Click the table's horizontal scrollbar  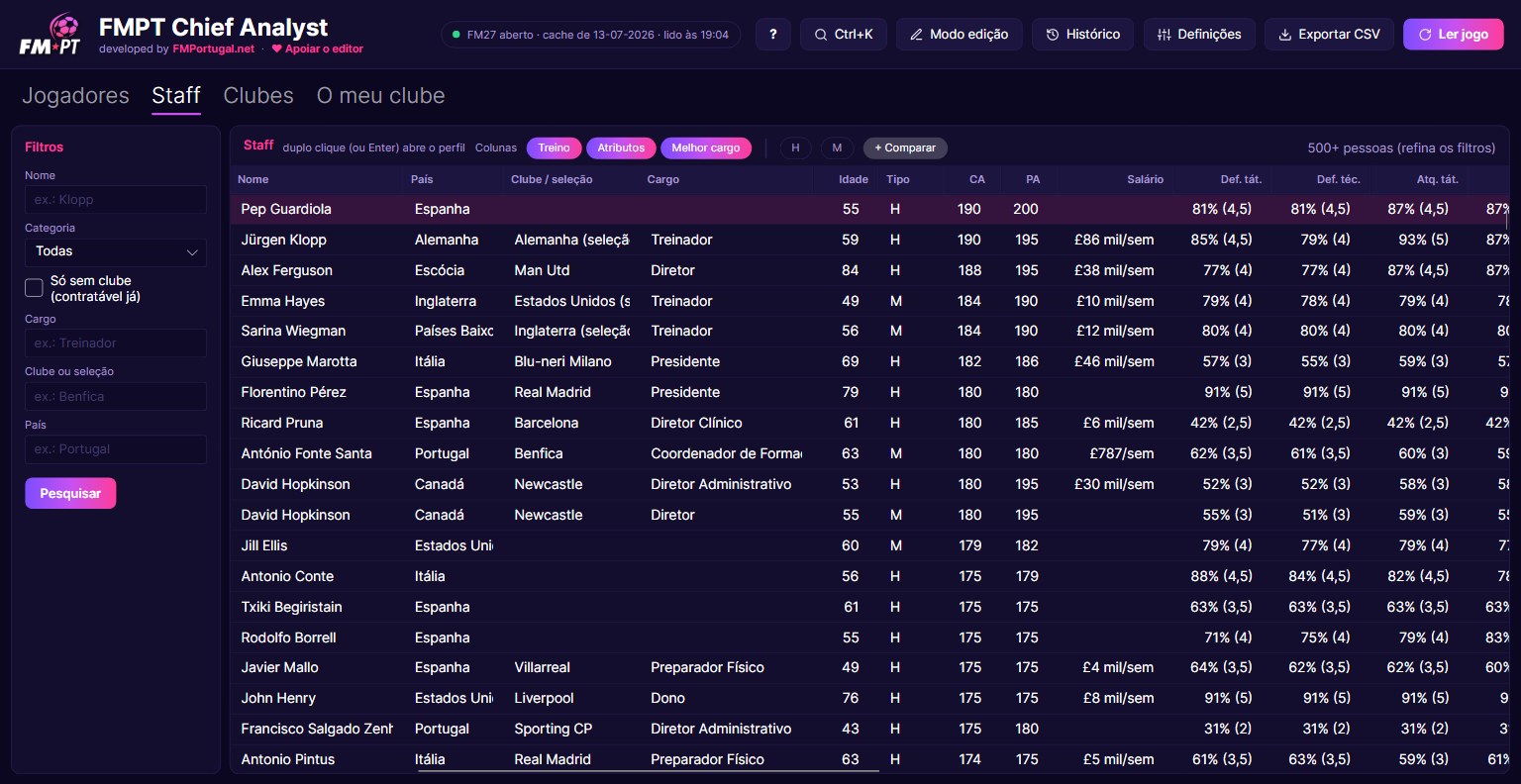click(x=649, y=769)
